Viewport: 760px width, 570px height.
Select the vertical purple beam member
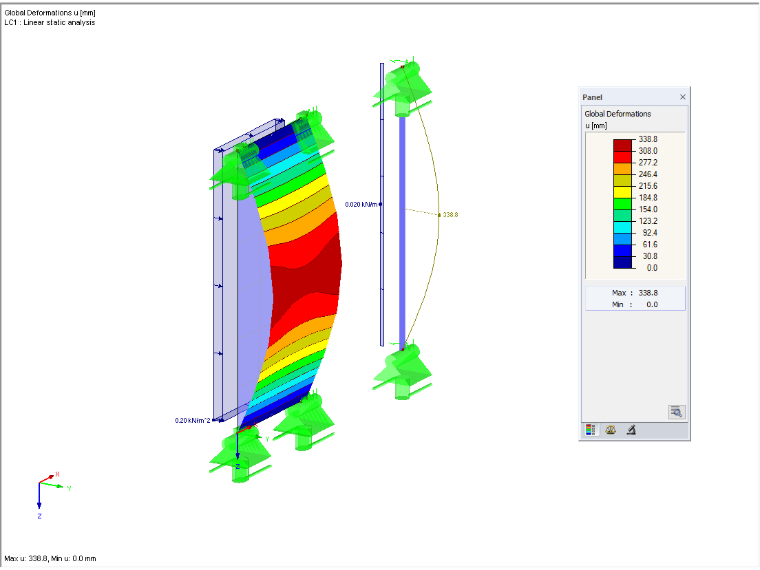[402, 231]
